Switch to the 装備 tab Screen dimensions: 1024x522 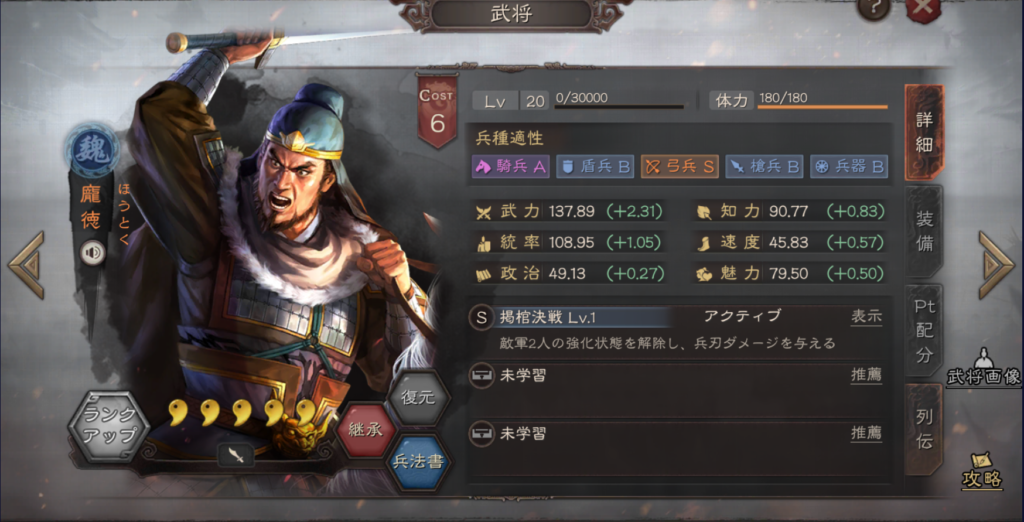click(x=923, y=231)
